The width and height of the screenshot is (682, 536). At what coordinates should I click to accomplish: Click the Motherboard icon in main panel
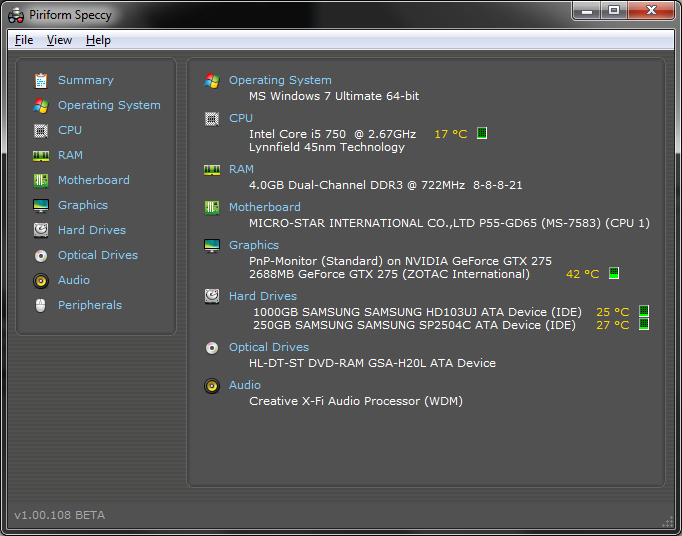pos(212,208)
